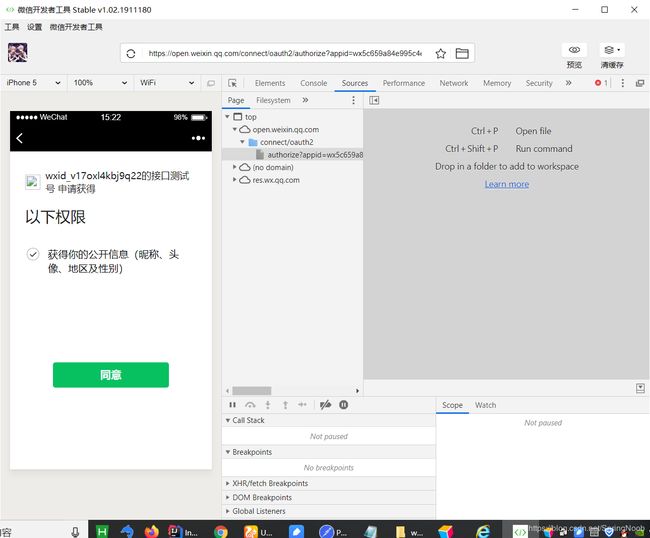
Task: Undock the DevTools panel icon
Action: (x=640, y=83)
